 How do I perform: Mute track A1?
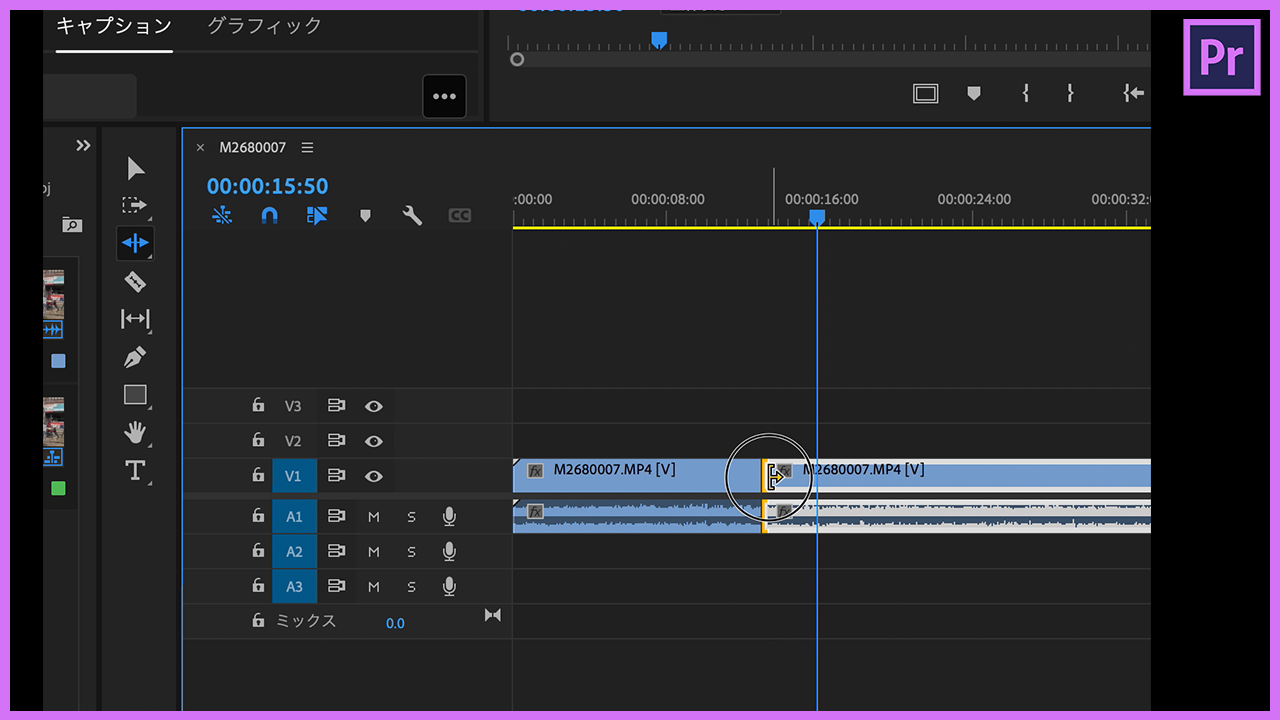coord(374,517)
